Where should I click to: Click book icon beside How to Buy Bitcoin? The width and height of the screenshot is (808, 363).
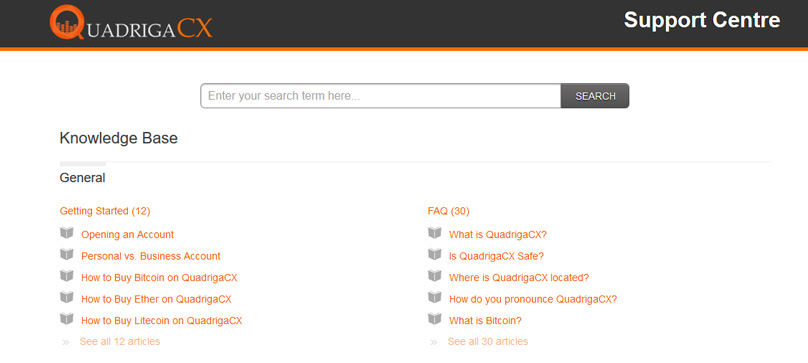[66, 276]
